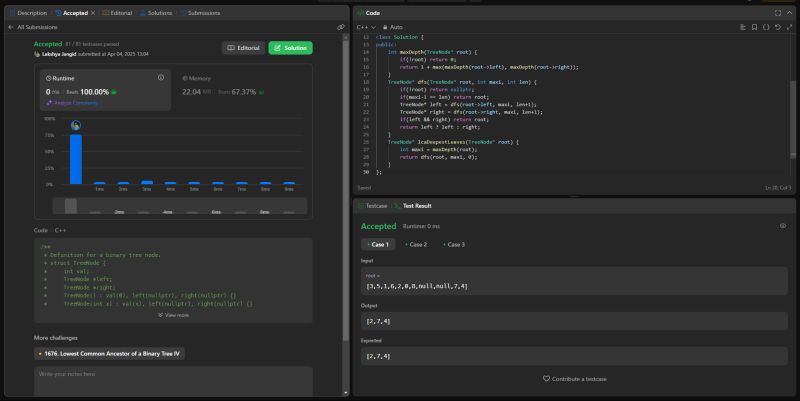Open the Testcase tab
The image size is (800, 401).
[x=374, y=205]
